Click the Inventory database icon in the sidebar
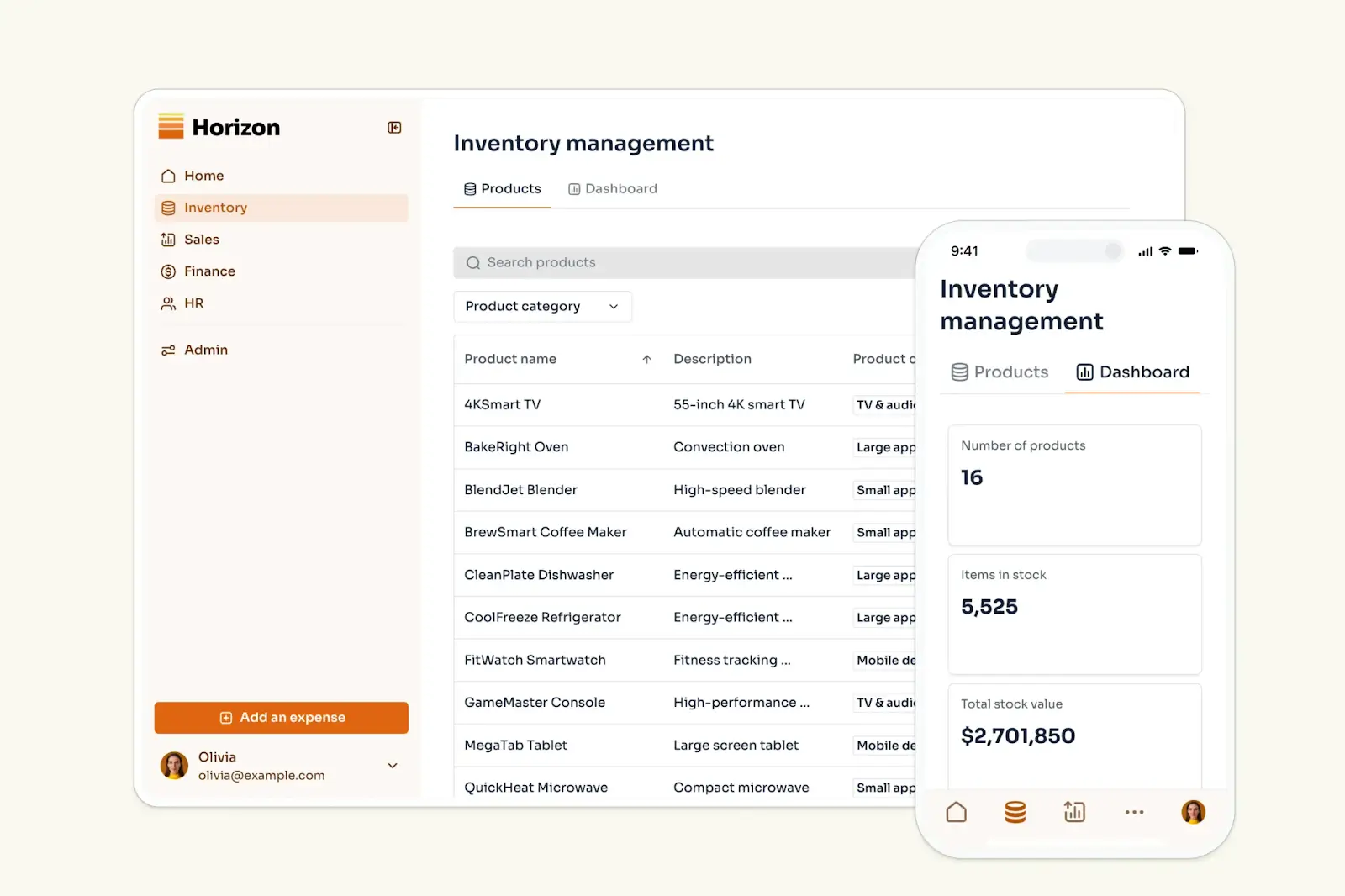1345x896 pixels. [x=168, y=208]
